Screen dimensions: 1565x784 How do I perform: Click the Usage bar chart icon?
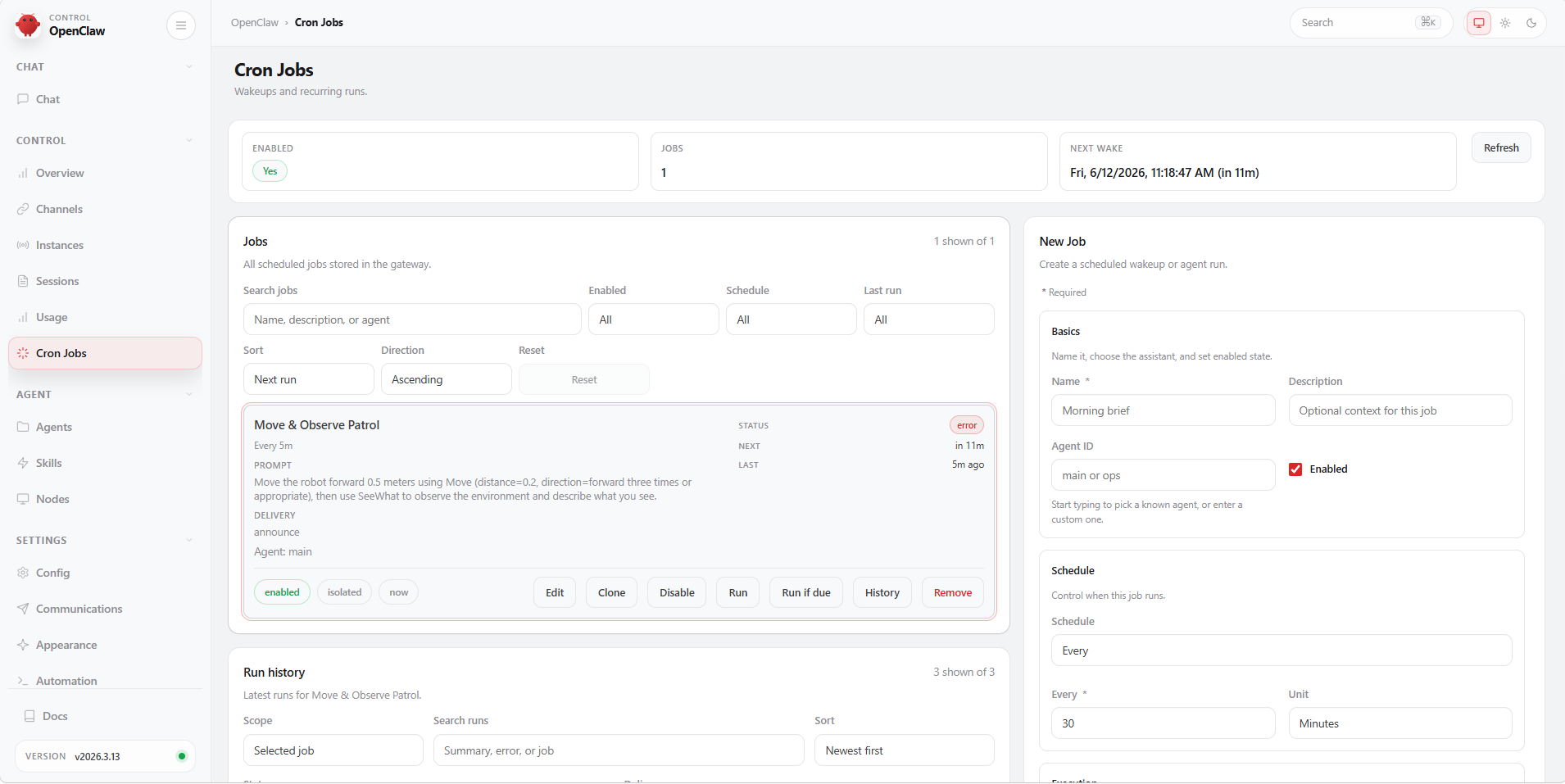click(23, 317)
